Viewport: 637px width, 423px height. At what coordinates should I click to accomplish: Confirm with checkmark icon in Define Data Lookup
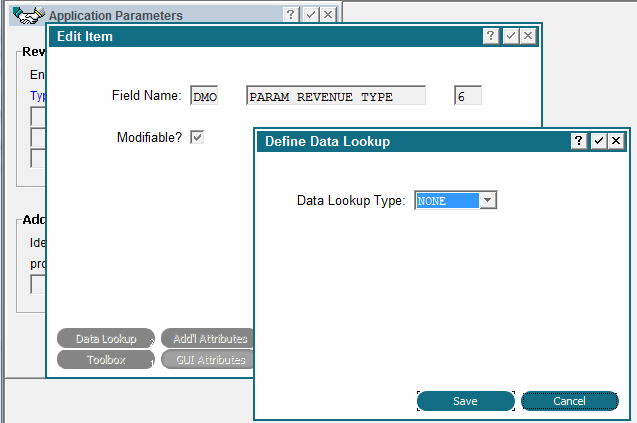(598, 141)
